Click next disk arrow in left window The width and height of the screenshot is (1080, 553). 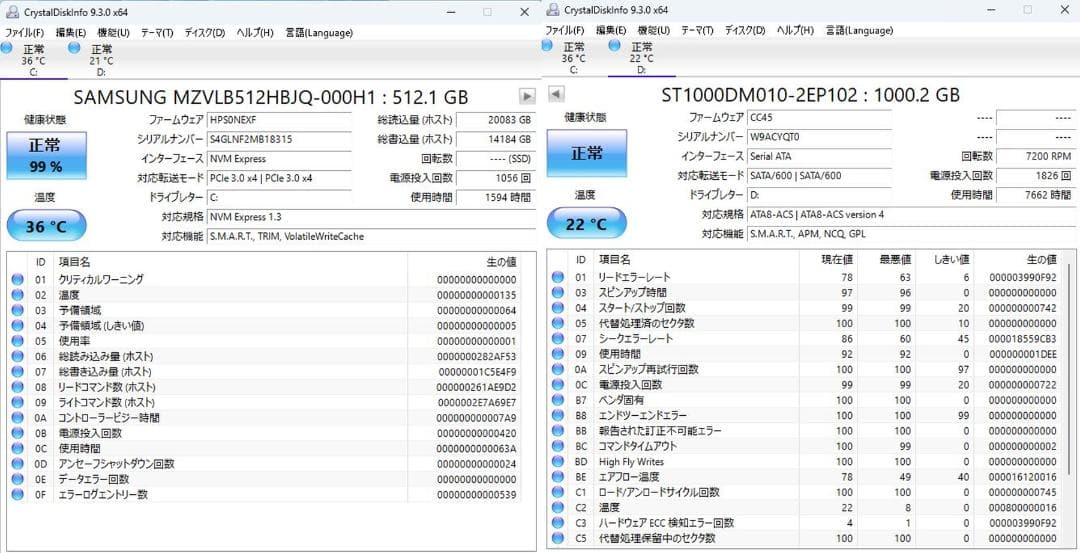527,96
